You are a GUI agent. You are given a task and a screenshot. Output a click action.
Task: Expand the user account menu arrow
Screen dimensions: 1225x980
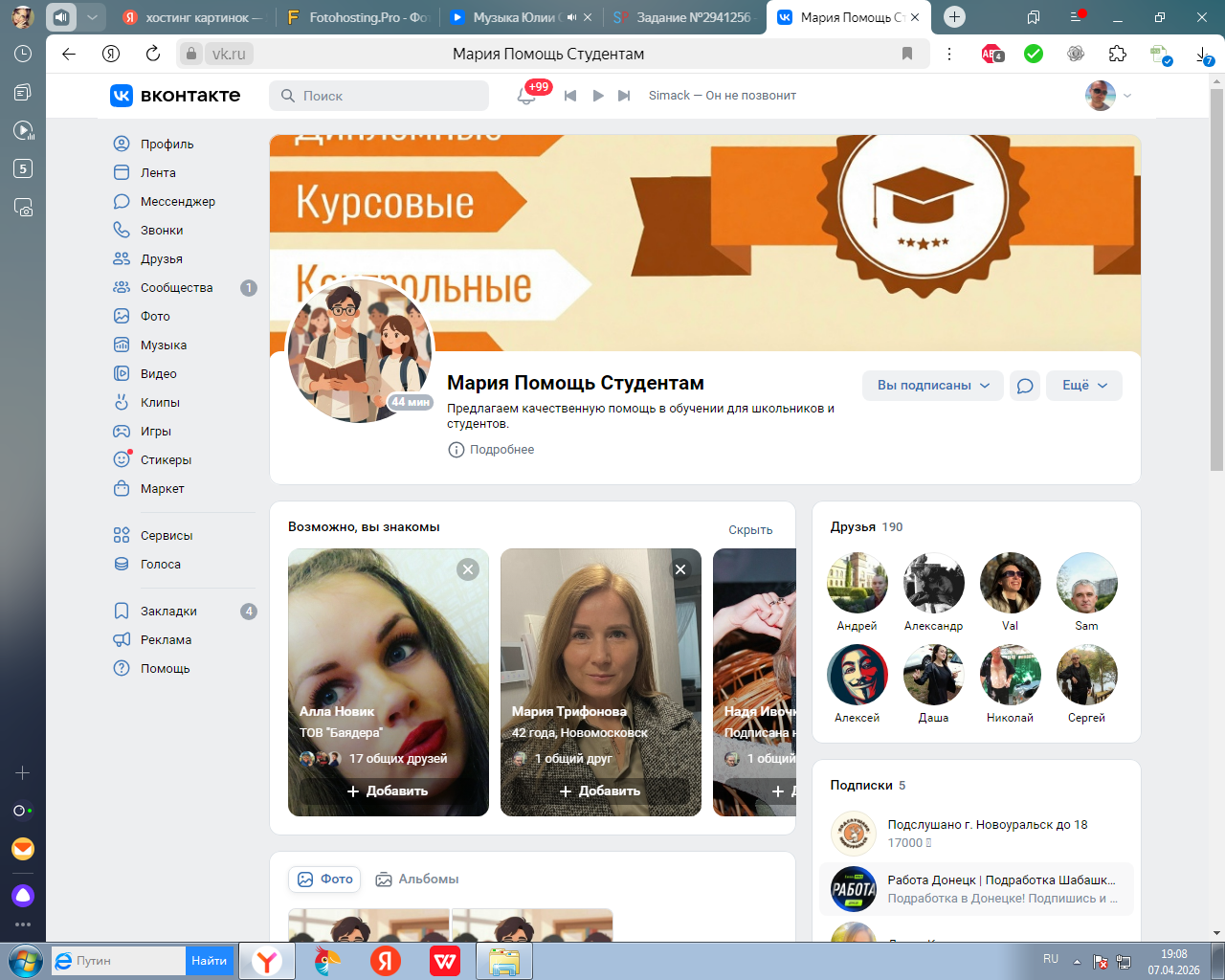1127,96
